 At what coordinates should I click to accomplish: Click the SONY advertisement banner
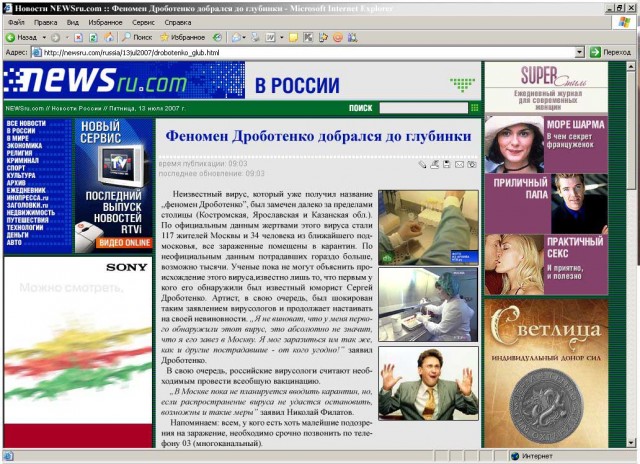coord(78,352)
